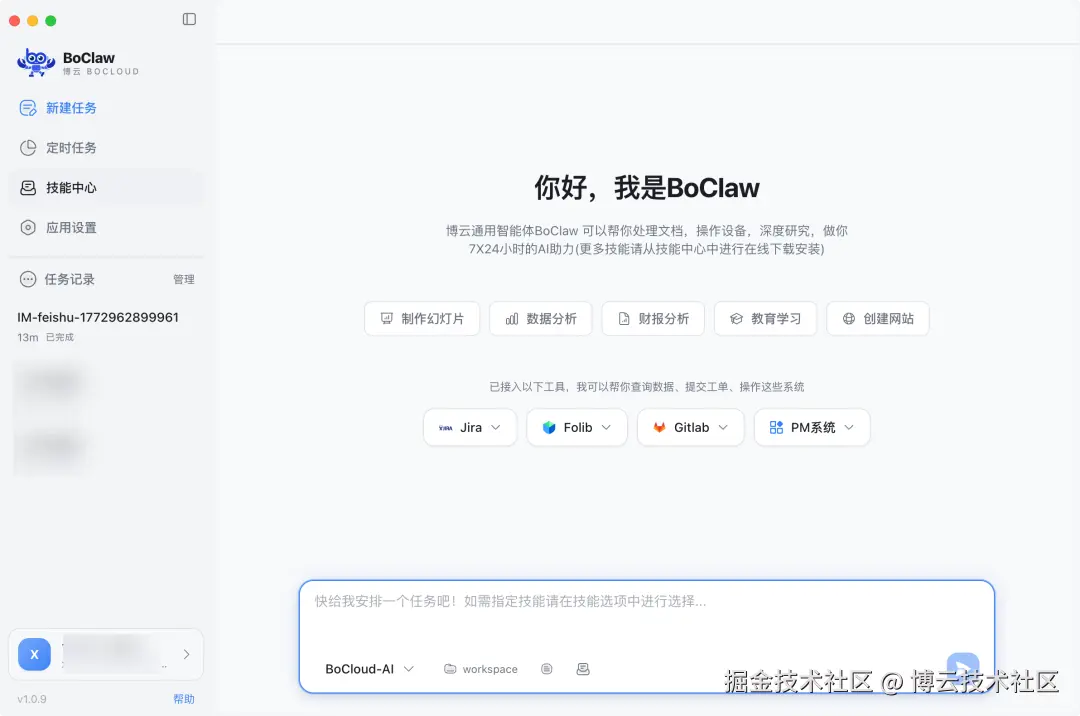Click the v1.0.9 version label
Image resolution: width=1080 pixels, height=716 pixels.
click(32, 699)
